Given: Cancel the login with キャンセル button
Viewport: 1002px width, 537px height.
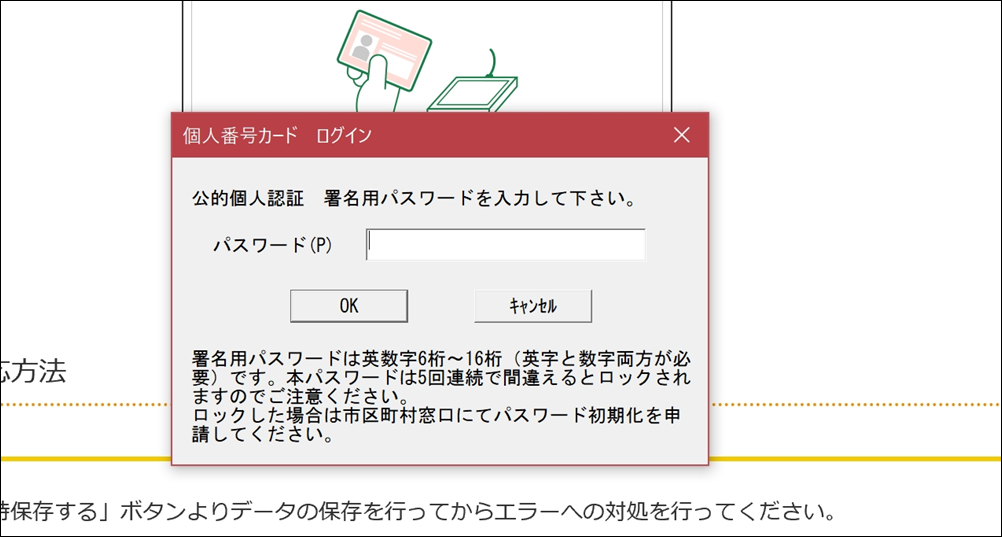Looking at the screenshot, I should coord(533,306).
